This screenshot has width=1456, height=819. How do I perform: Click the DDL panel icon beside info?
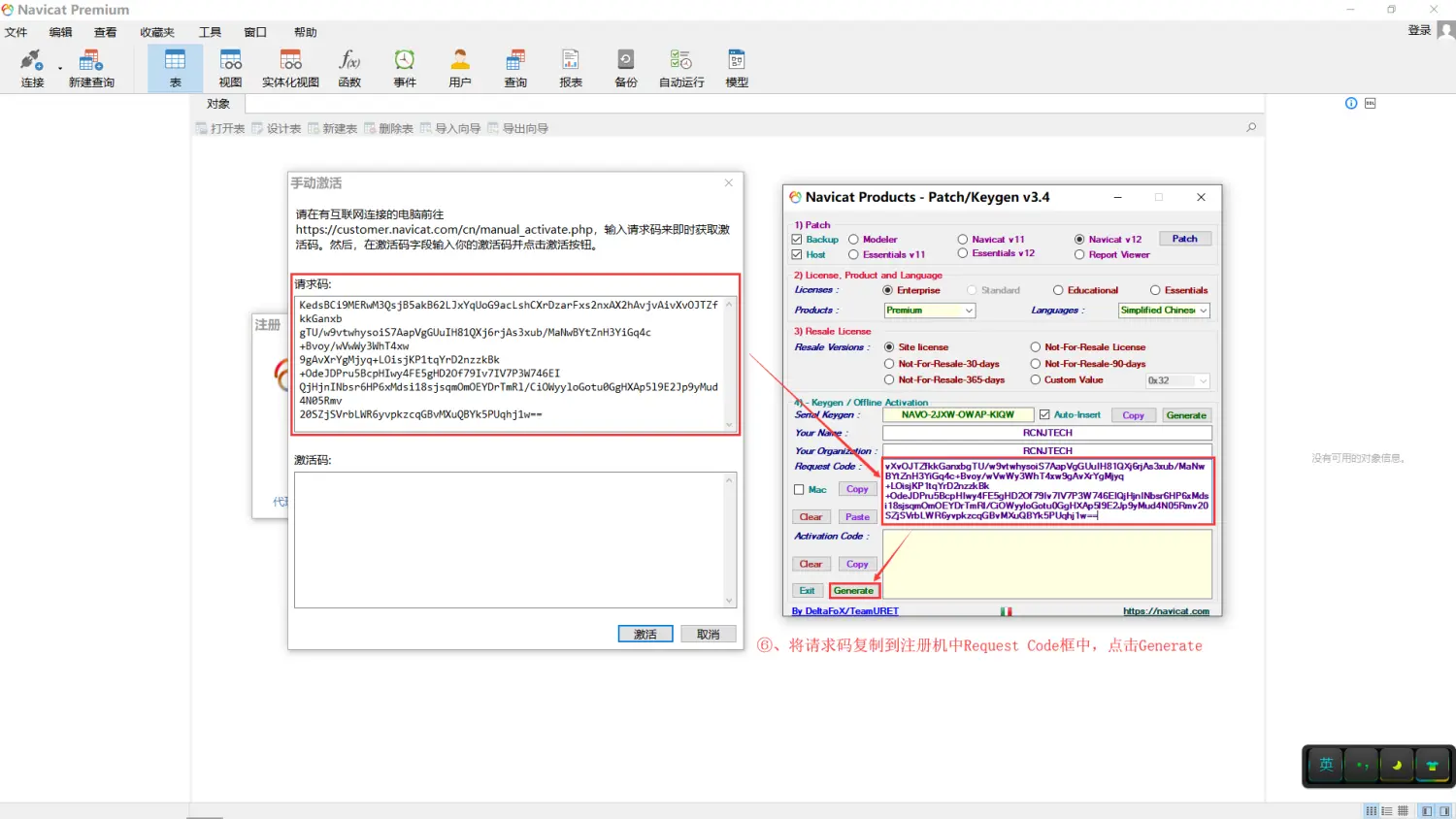tap(1371, 103)
